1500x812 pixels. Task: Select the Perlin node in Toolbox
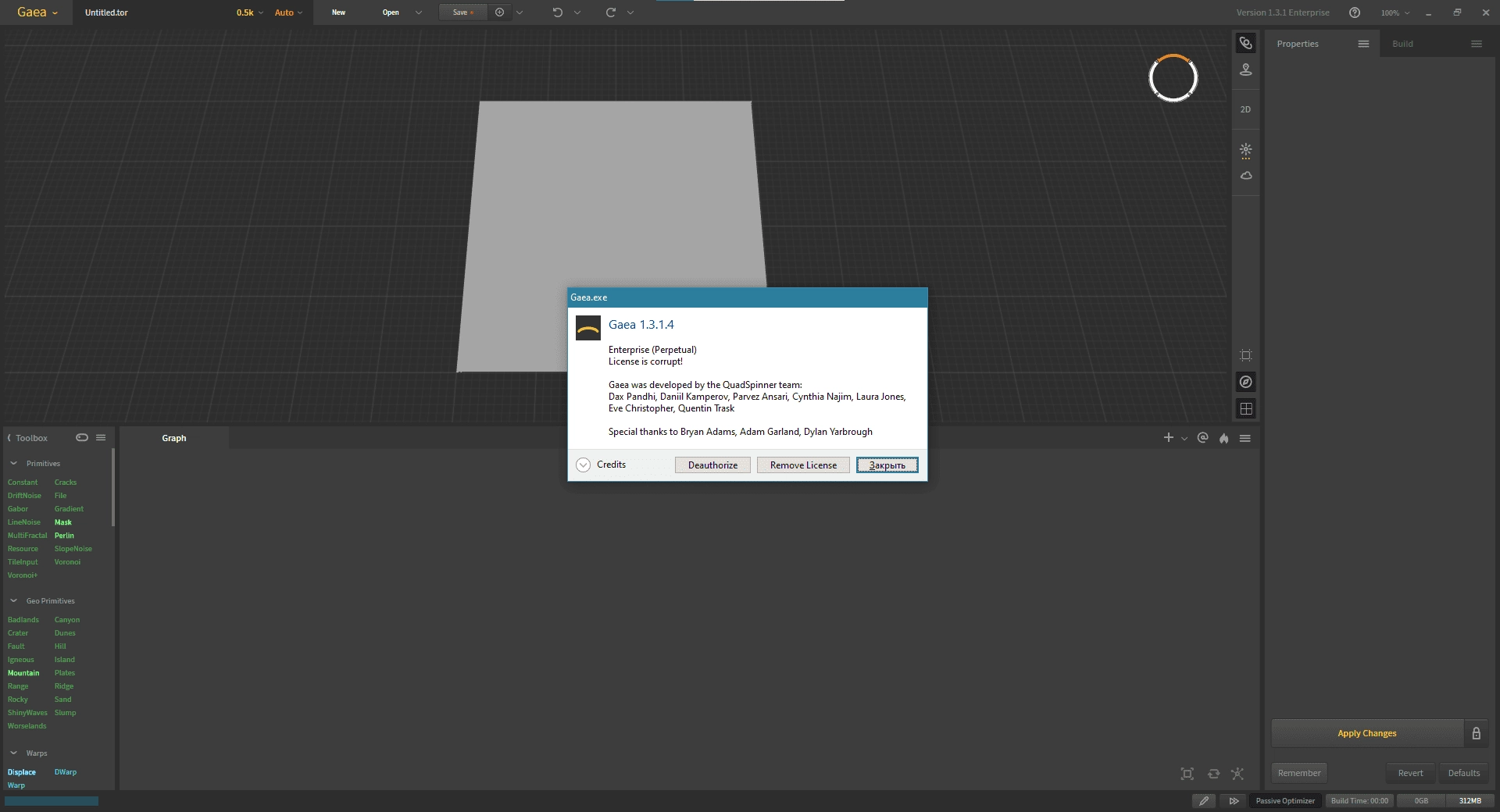click(x=64, y=536)
